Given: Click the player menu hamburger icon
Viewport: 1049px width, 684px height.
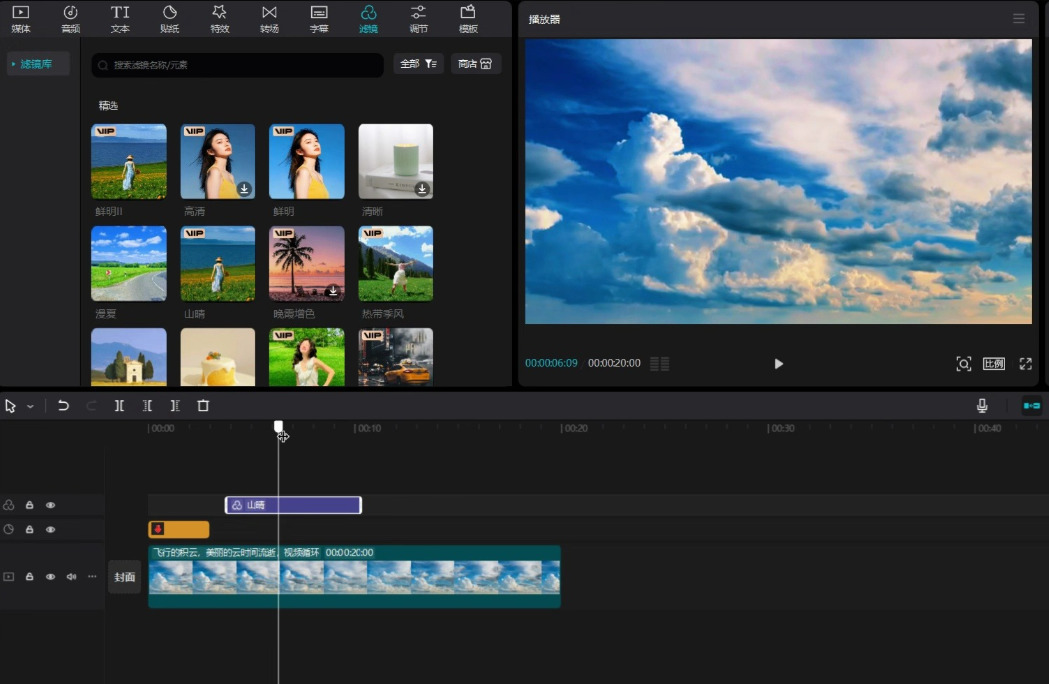Looking at the screenshot, I should point(1018,19).
